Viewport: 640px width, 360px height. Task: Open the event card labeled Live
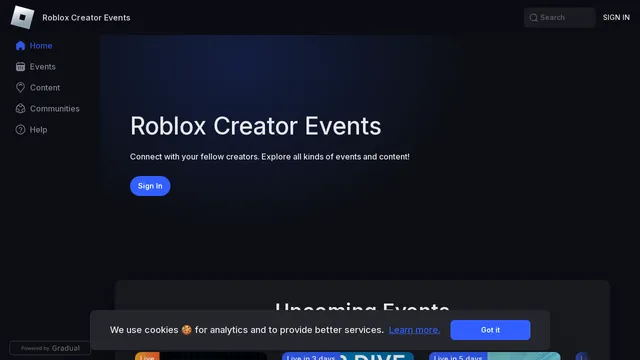[x=201, y=356]
